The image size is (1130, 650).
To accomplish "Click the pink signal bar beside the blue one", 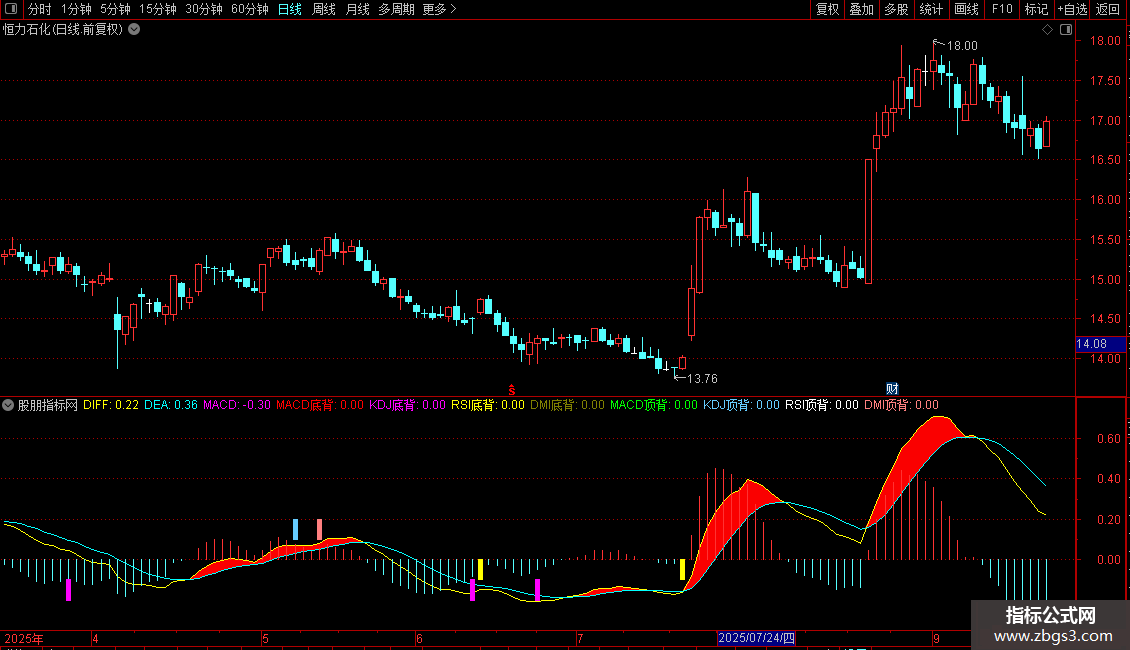I will (x=319, y=529).
